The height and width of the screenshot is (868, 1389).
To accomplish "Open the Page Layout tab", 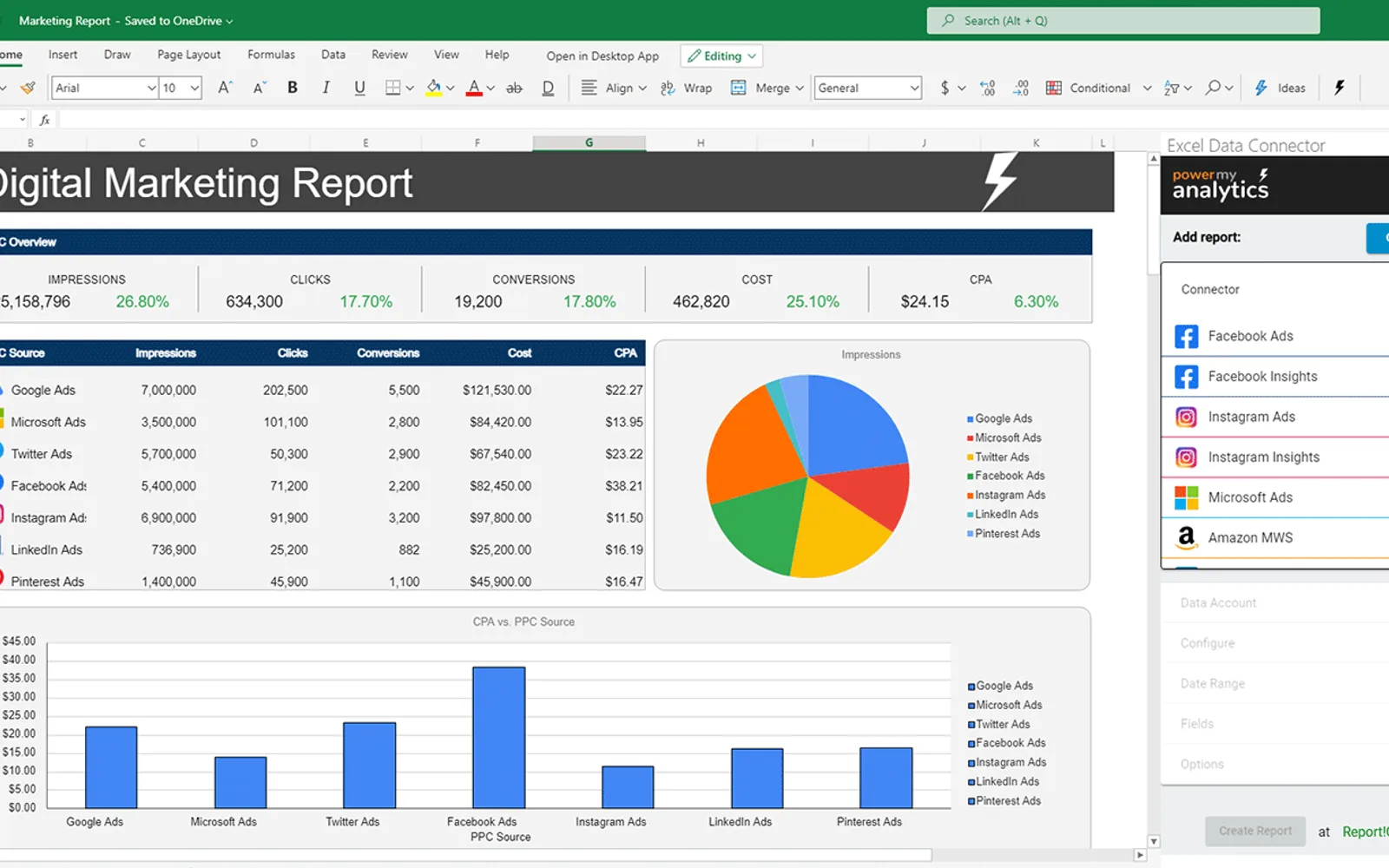I will [189, 54].
